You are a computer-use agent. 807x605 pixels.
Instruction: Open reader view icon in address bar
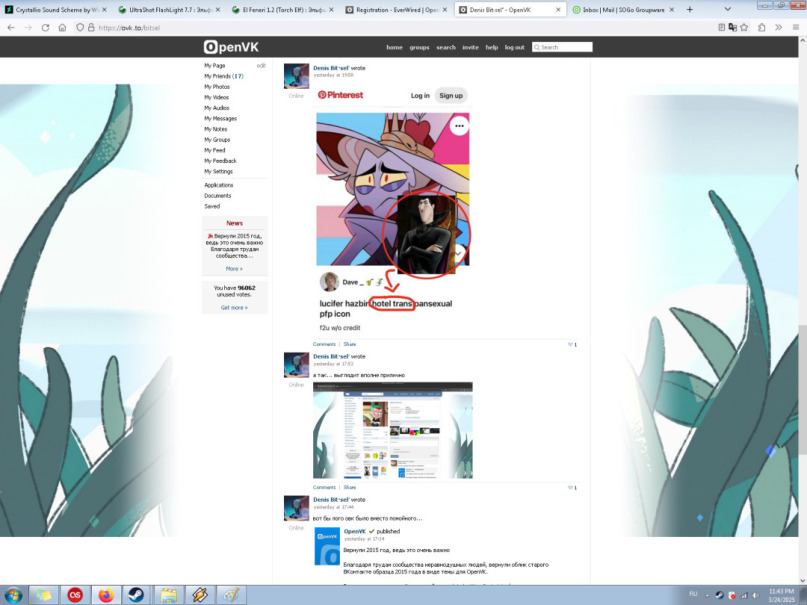[x=722, y=27]
